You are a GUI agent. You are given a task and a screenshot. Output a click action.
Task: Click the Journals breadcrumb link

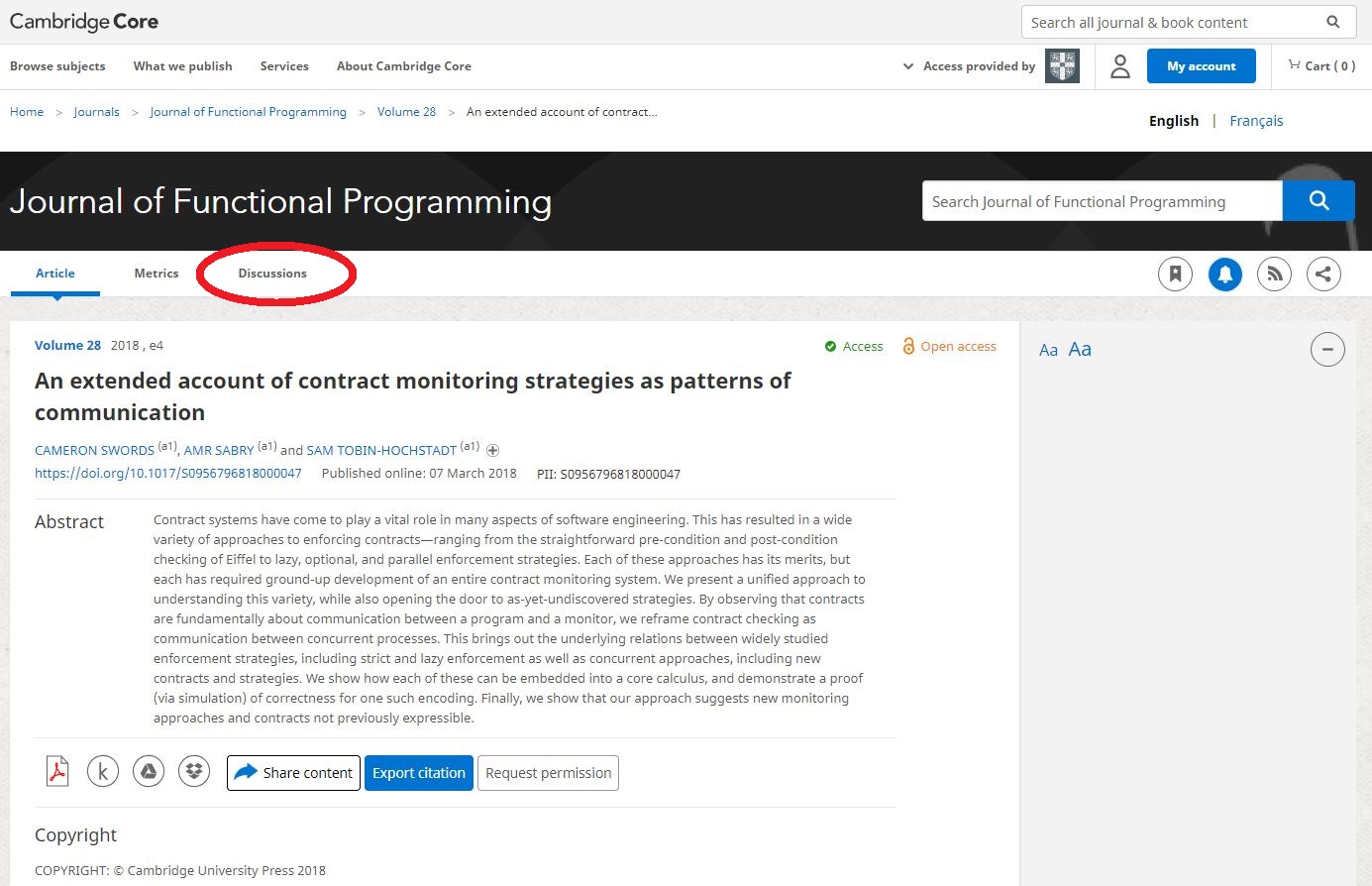coord(96,112)
